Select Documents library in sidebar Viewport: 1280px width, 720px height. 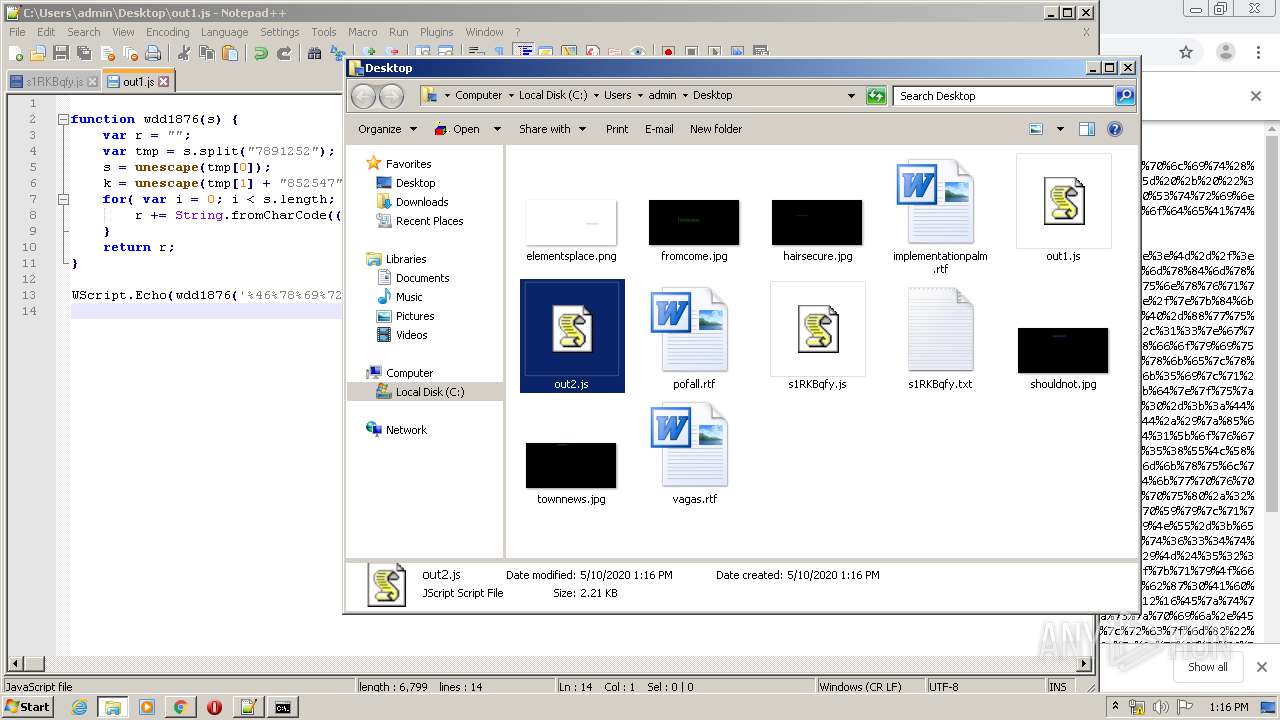click(x=422, y=278)
